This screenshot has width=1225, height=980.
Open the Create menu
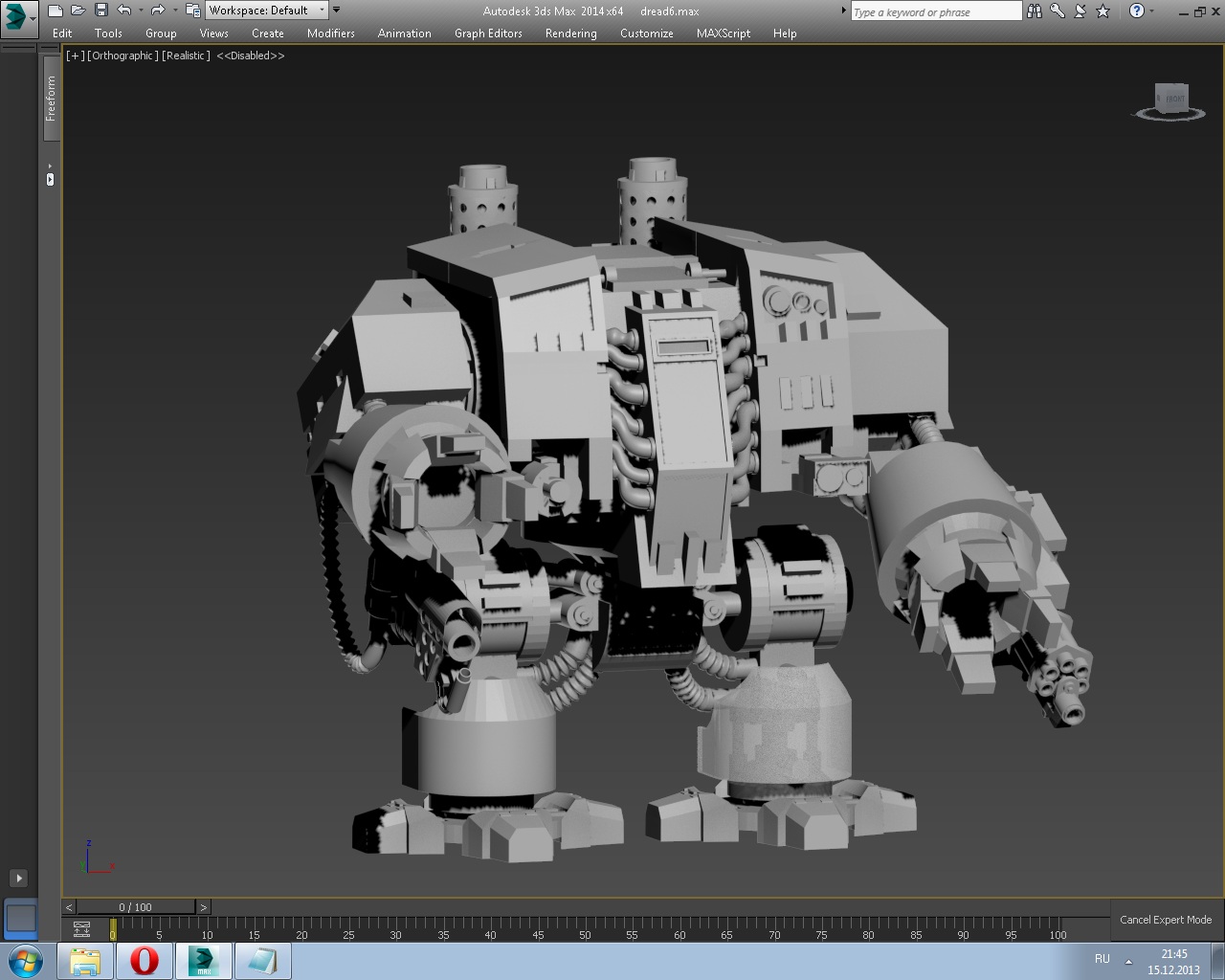(268, 33)
